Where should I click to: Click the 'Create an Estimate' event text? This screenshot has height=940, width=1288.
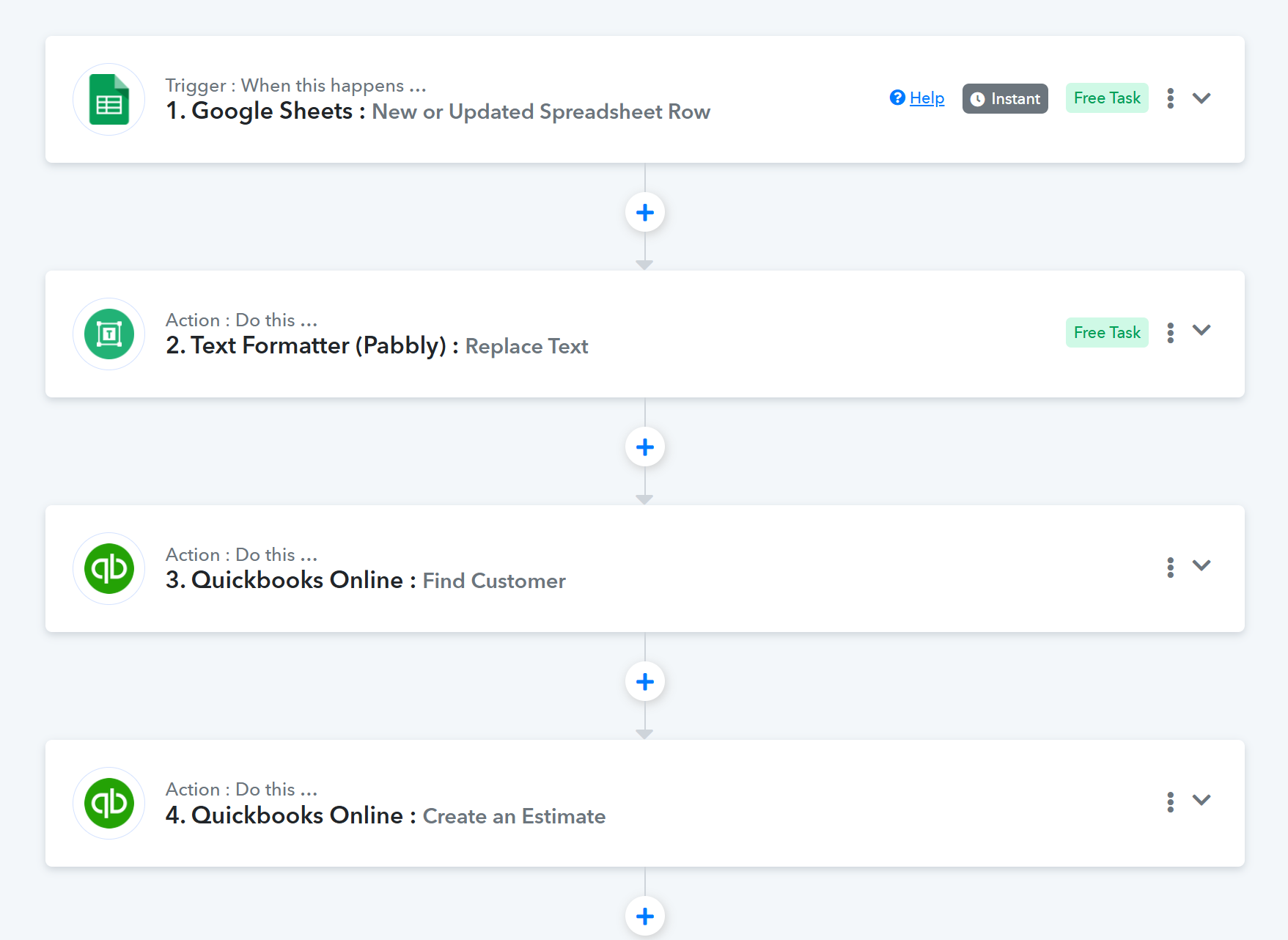click(514, 816)
